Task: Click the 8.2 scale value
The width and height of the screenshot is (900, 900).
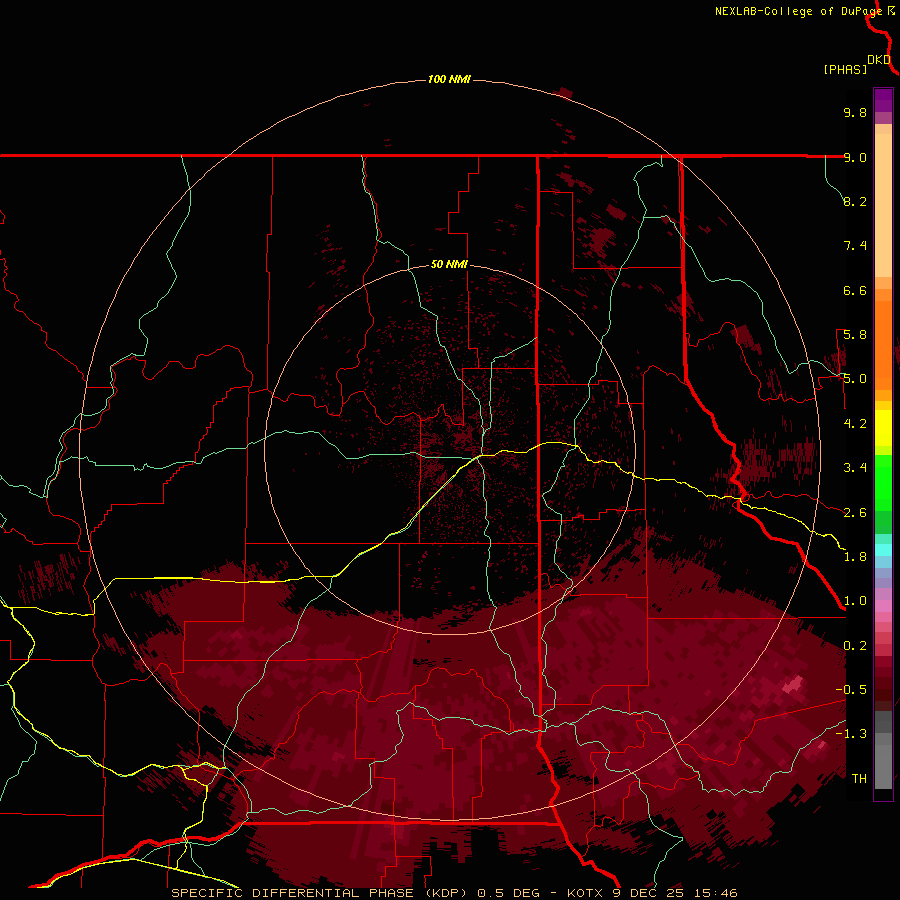Action: 855,201
